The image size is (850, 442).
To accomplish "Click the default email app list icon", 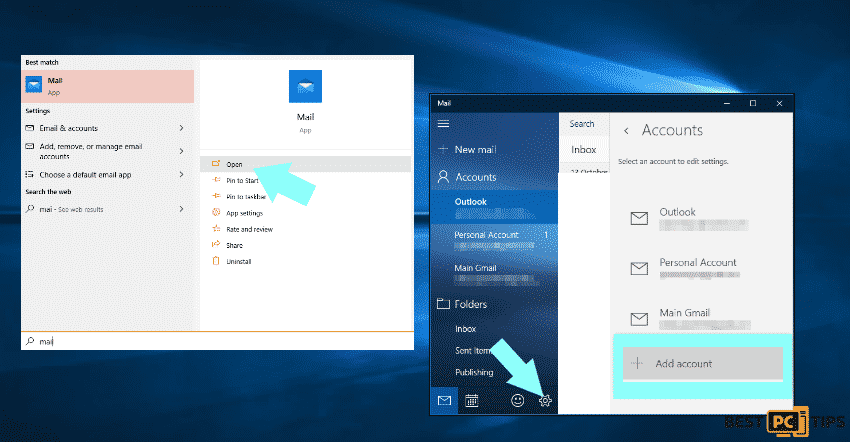I will click(30, 174).
